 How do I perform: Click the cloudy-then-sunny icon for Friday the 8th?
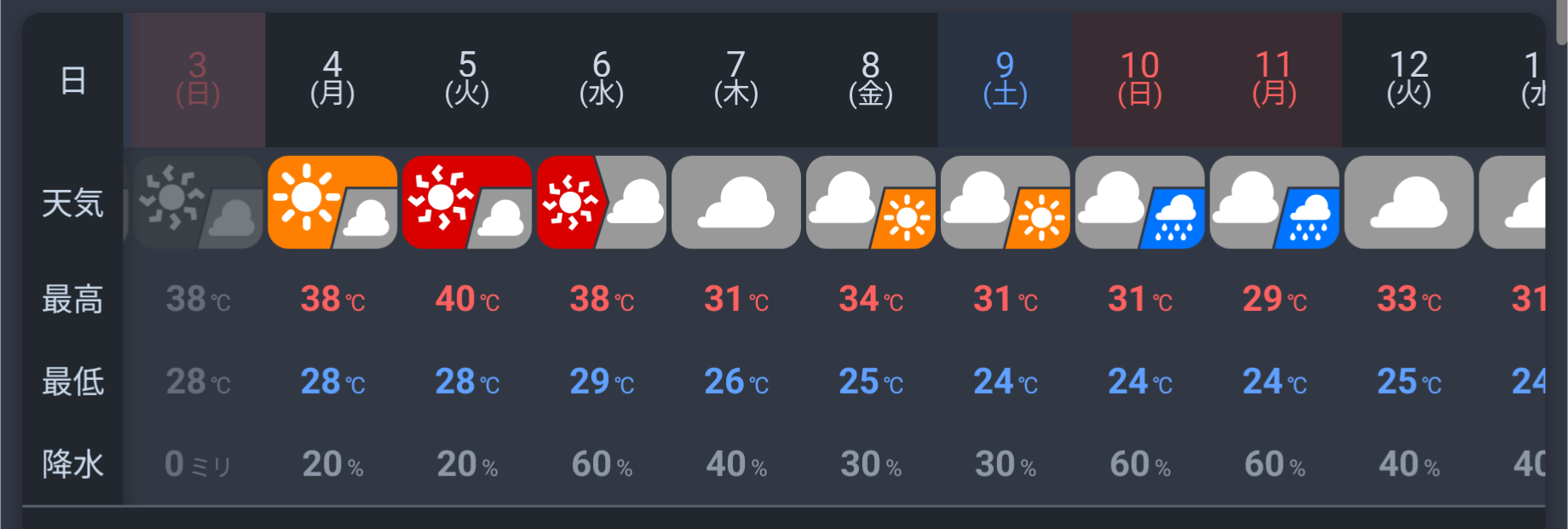pos(871,203)
